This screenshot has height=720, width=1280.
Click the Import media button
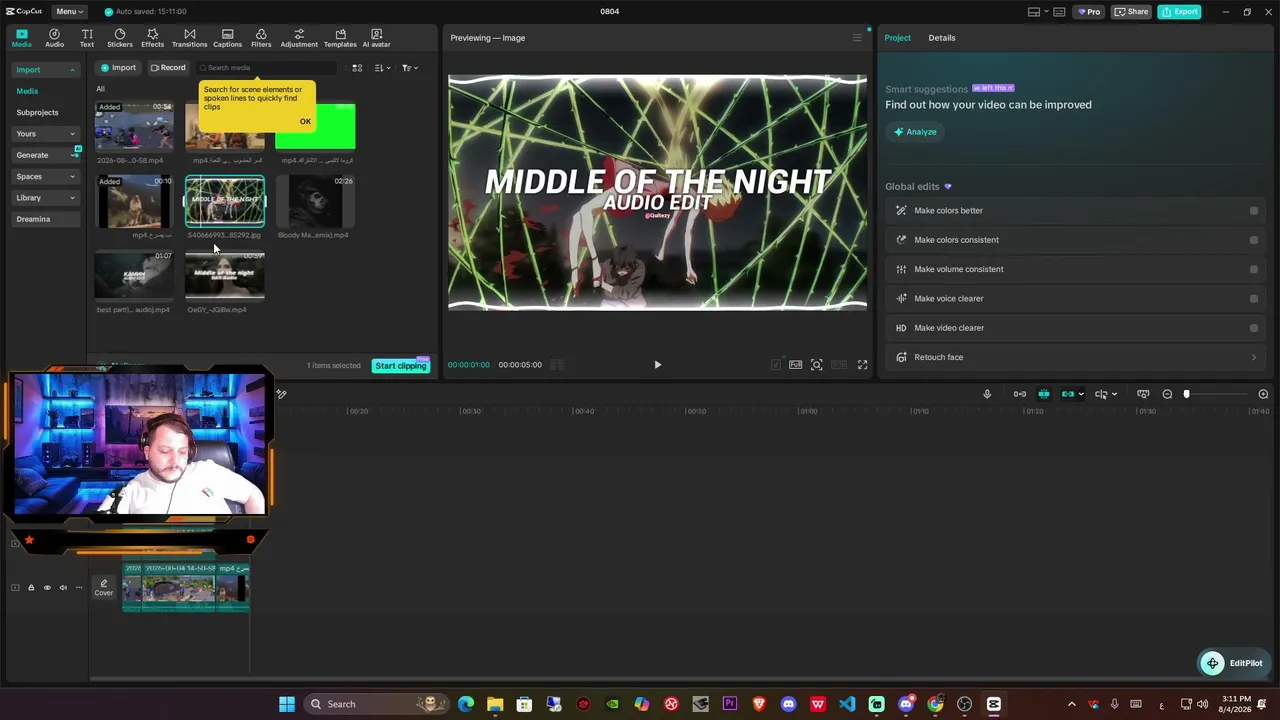tap(118, 68)
